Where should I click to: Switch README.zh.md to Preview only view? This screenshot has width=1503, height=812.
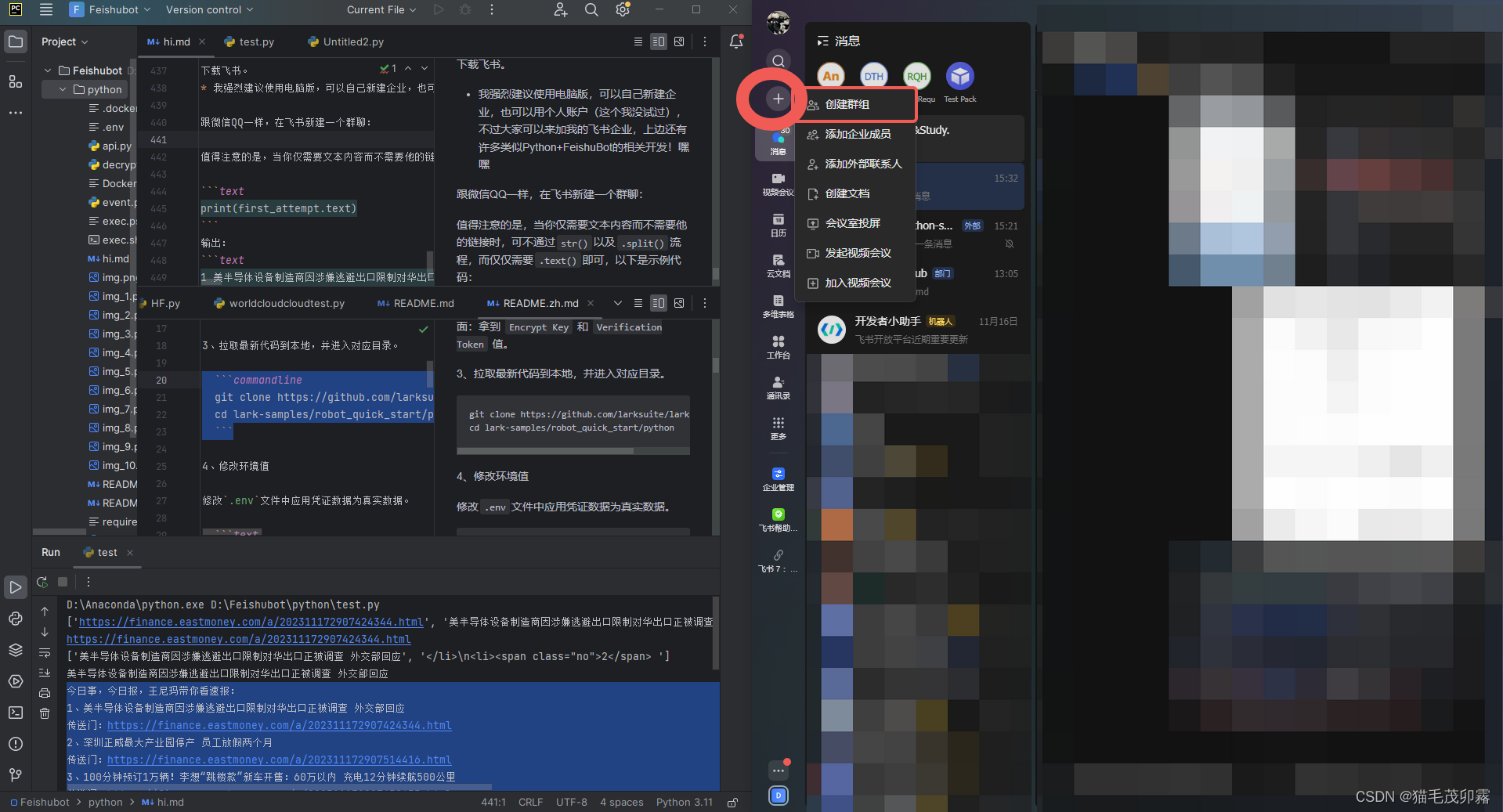(679, 303)
